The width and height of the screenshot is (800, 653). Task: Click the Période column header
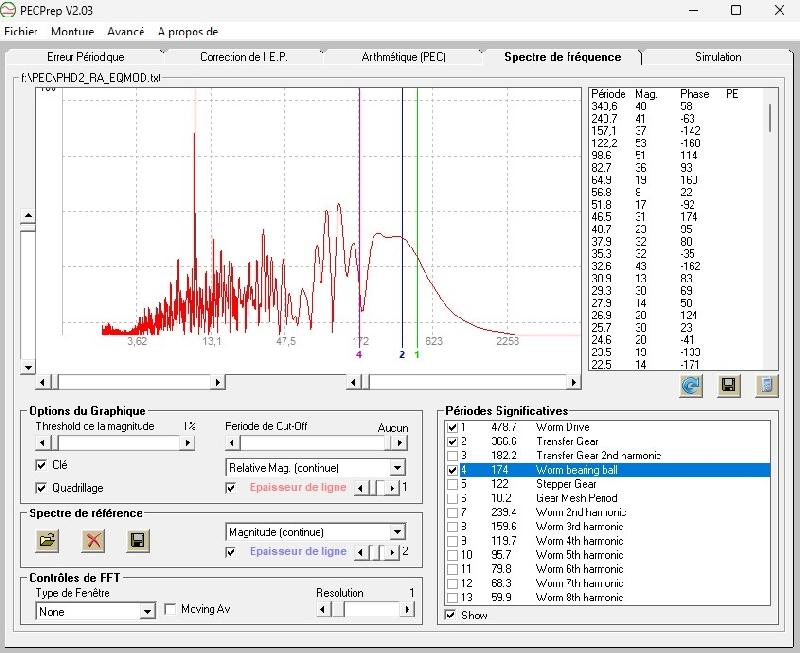coord(608,94)
